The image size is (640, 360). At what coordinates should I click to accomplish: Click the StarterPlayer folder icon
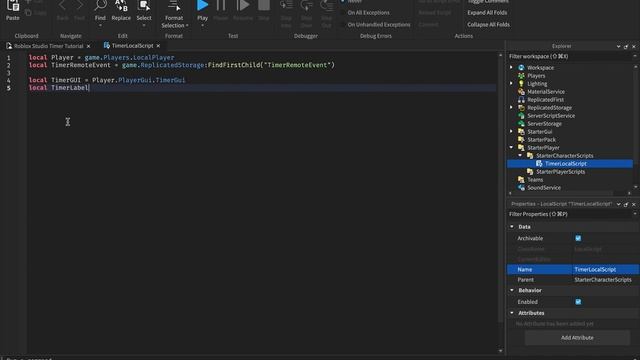[521, 147]
